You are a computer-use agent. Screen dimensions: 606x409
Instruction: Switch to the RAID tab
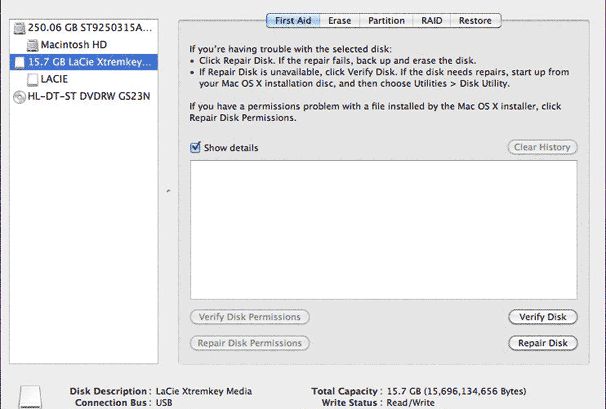[x=432, y=20]
